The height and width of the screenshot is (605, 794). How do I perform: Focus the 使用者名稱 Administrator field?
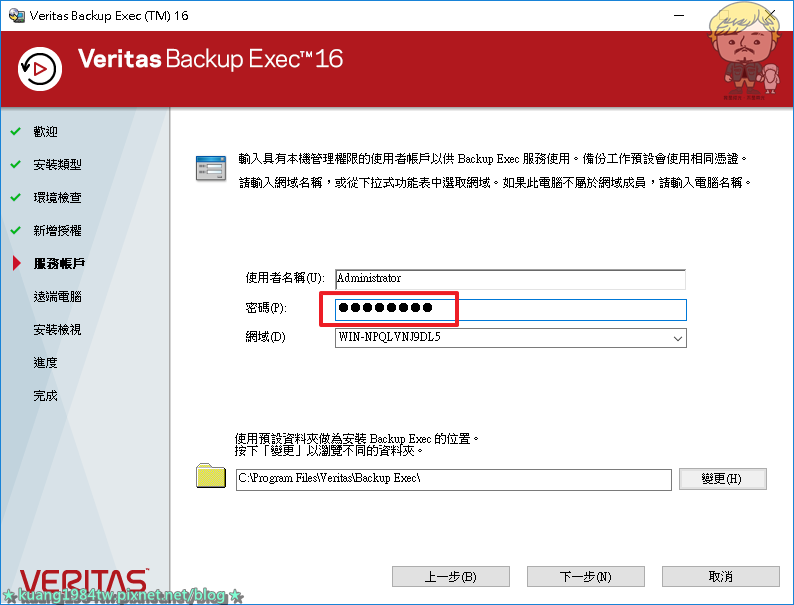click(510, 279)
